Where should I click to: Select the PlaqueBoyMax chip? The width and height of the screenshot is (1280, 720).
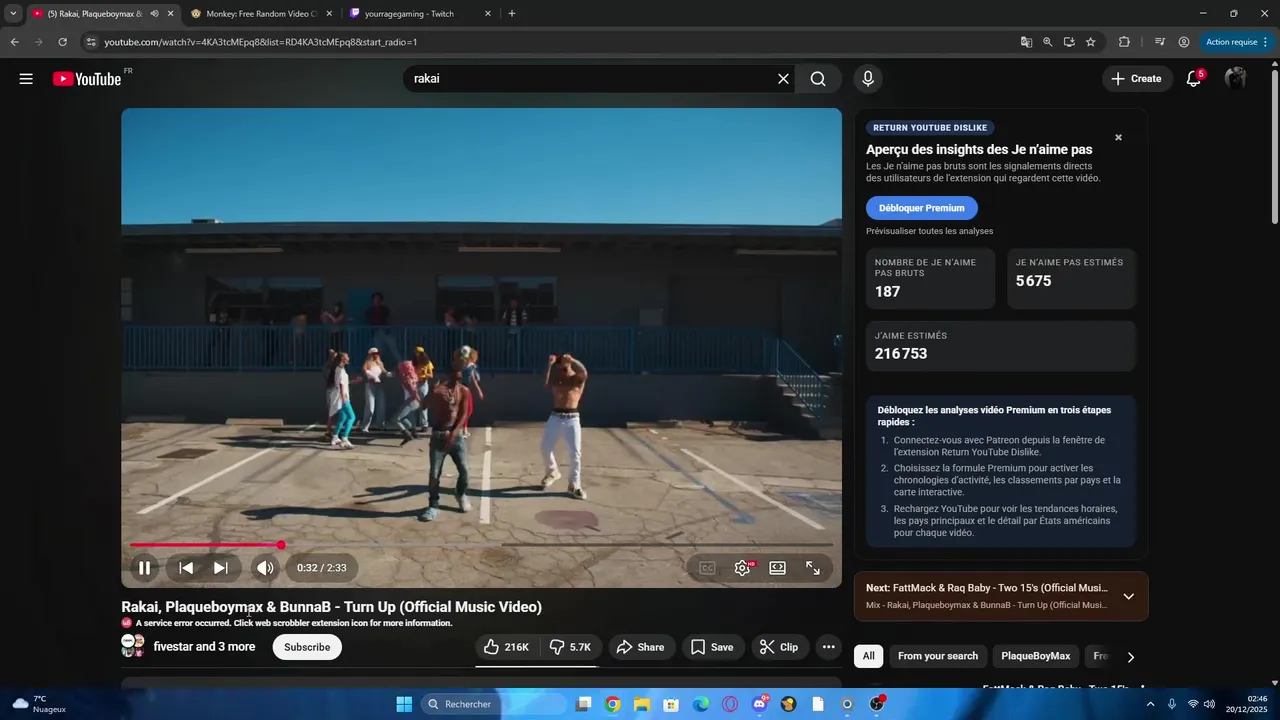tap(1036, 656)
